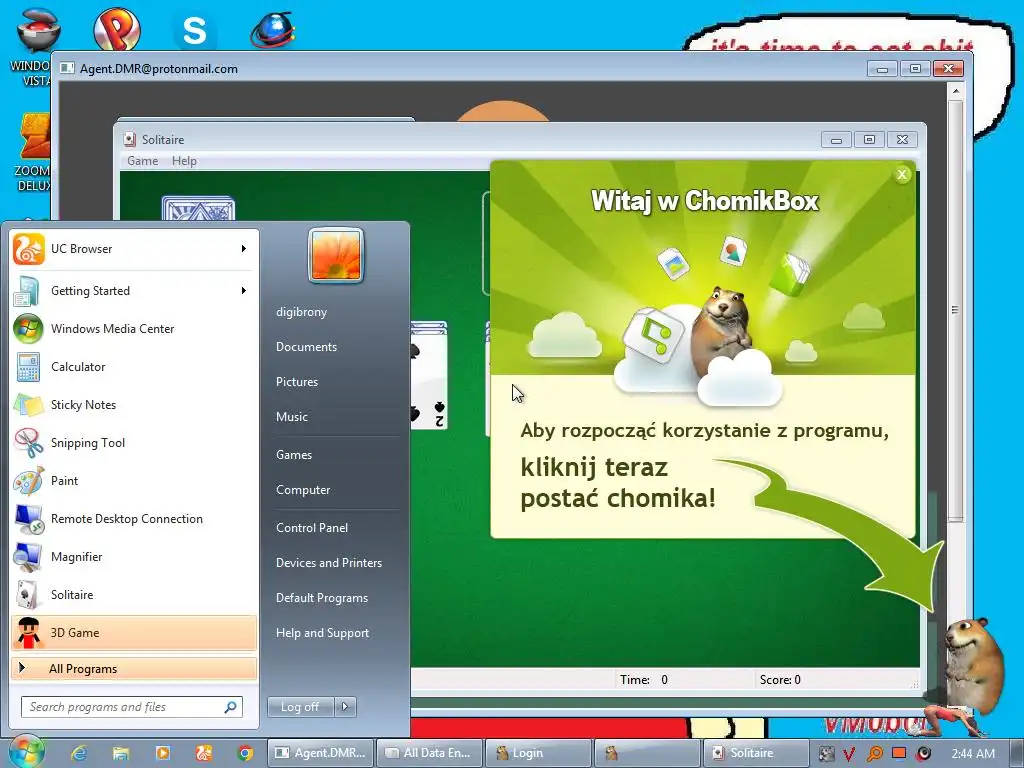Open Paint from Start menu
Viewport: 1024px width, 768px height.
[134, 481]
